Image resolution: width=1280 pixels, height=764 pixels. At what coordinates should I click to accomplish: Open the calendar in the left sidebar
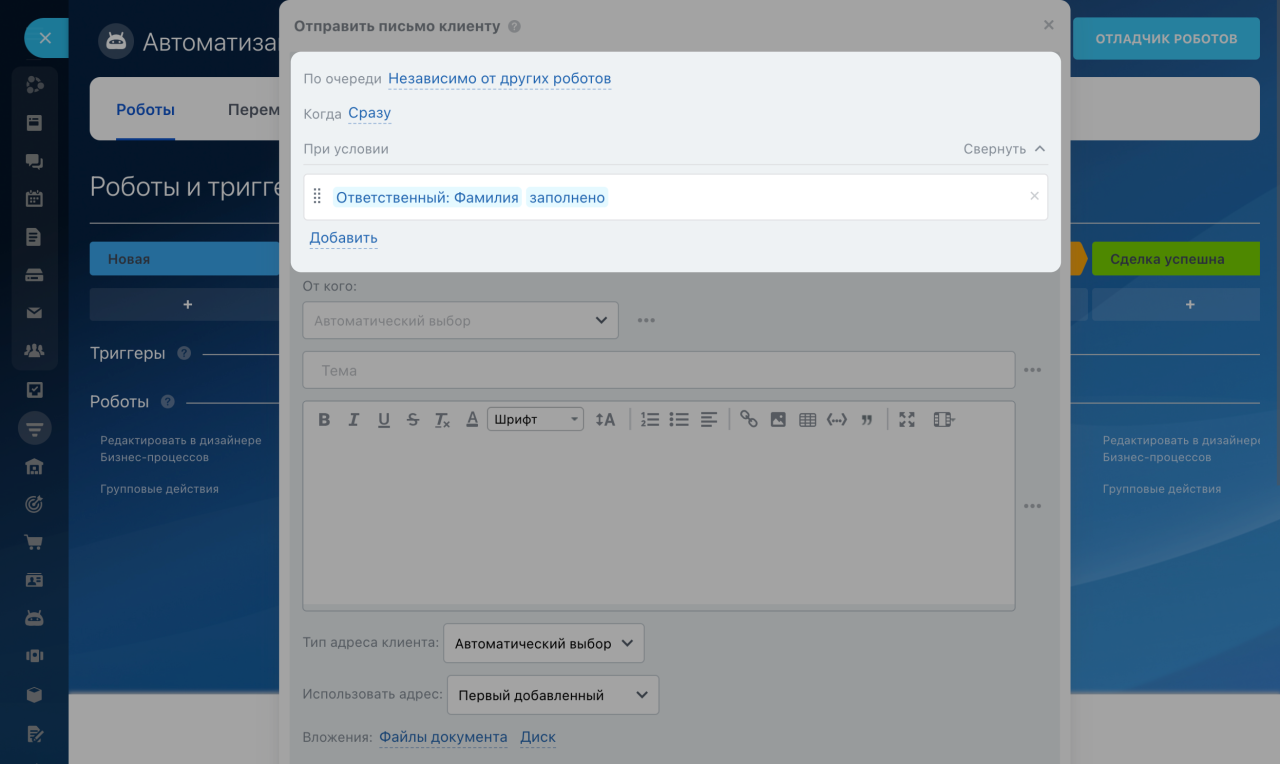[34, 198]
